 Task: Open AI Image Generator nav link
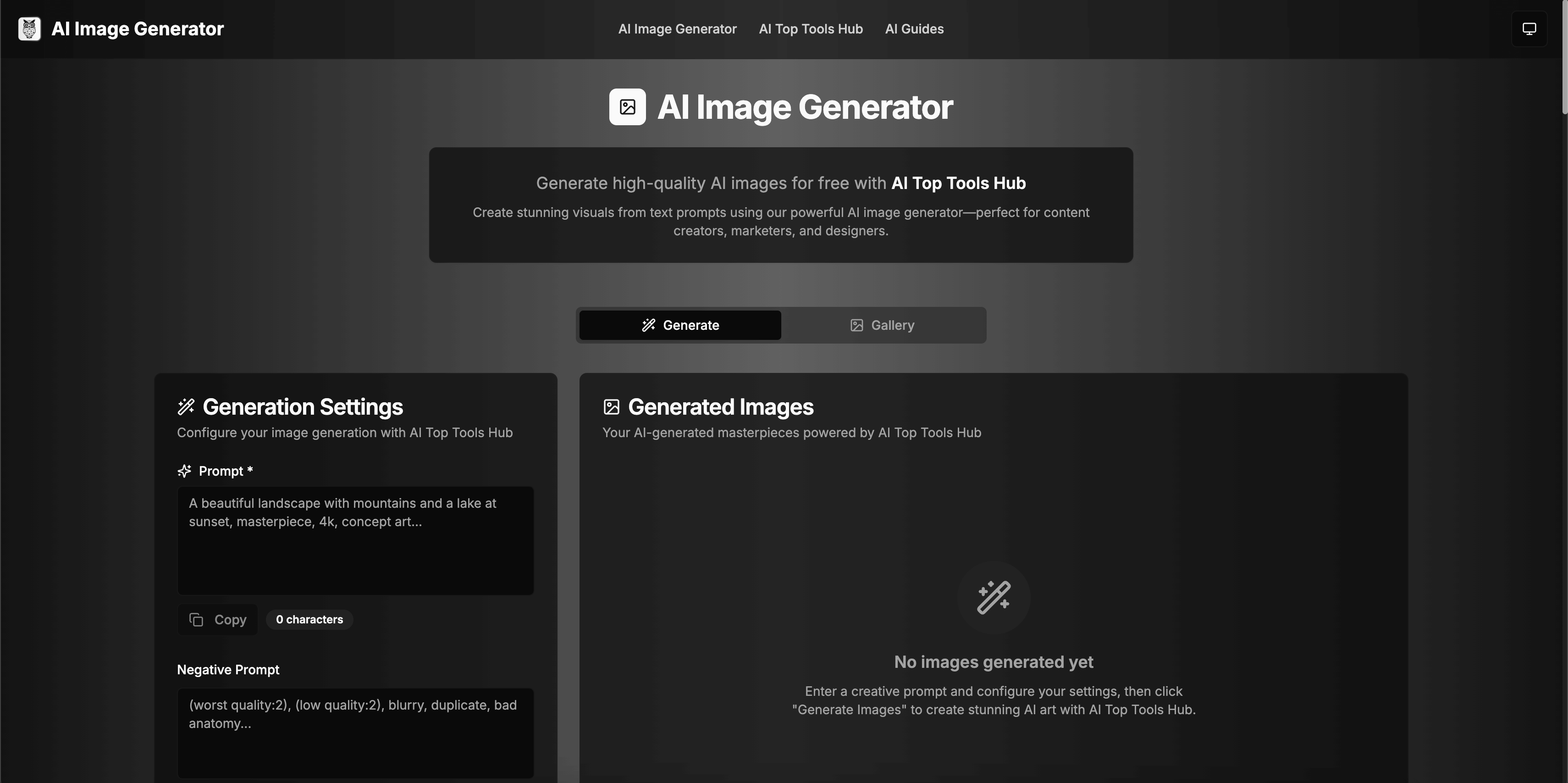[x=677, y=28]
